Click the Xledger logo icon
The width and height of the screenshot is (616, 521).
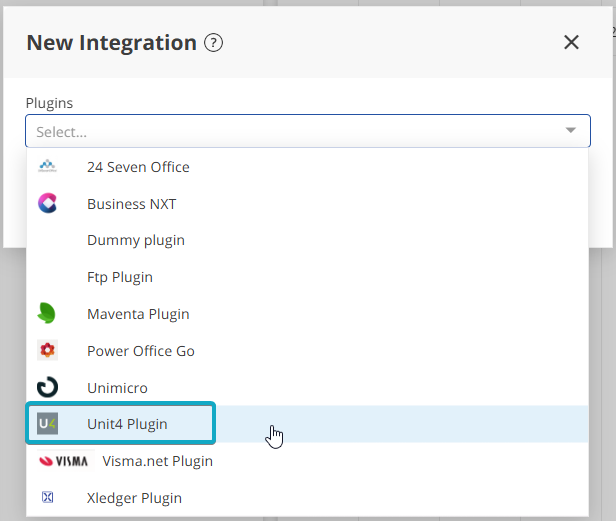[x=47, y=498]
